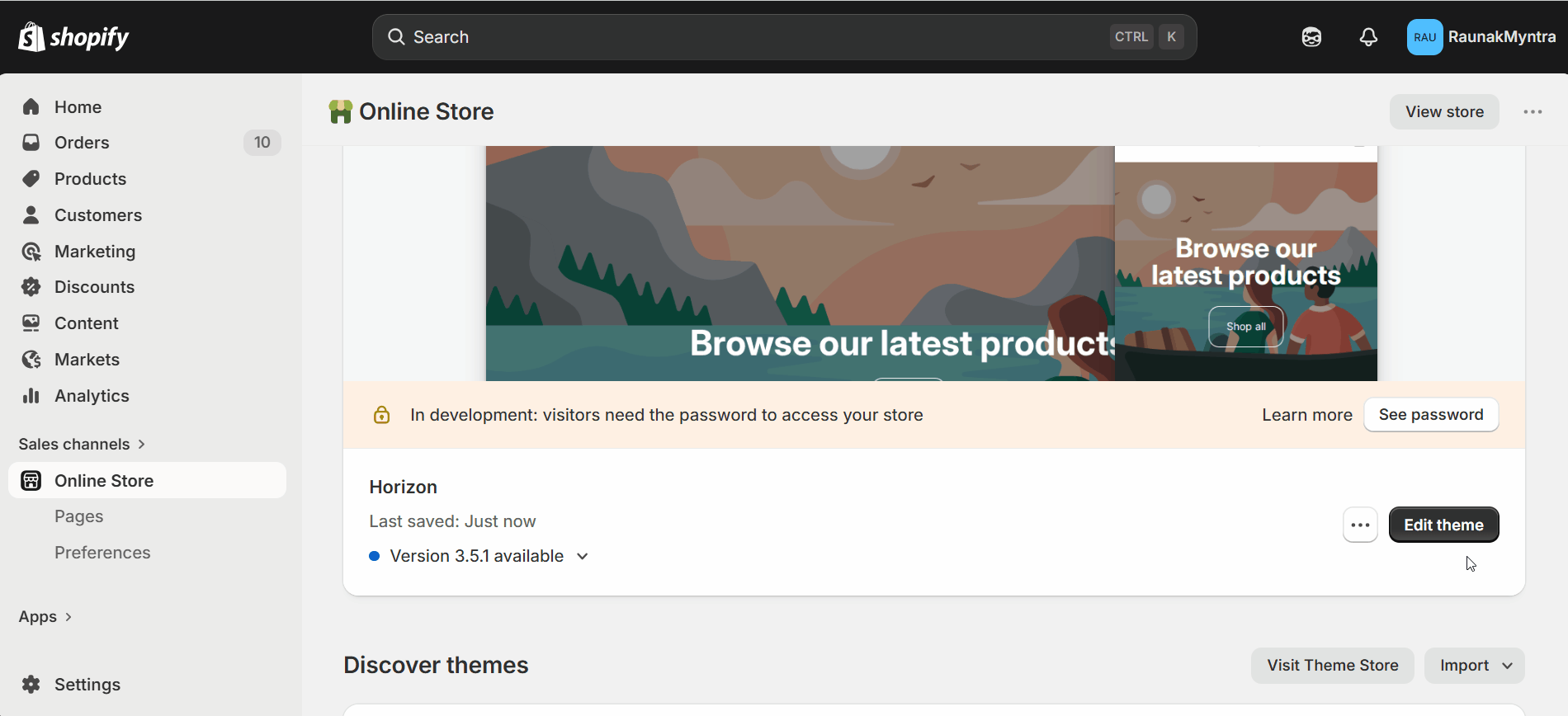Click the Online Store sidebar icon
The width and height of the screenshot is (1568, 716).
(31, 481)
